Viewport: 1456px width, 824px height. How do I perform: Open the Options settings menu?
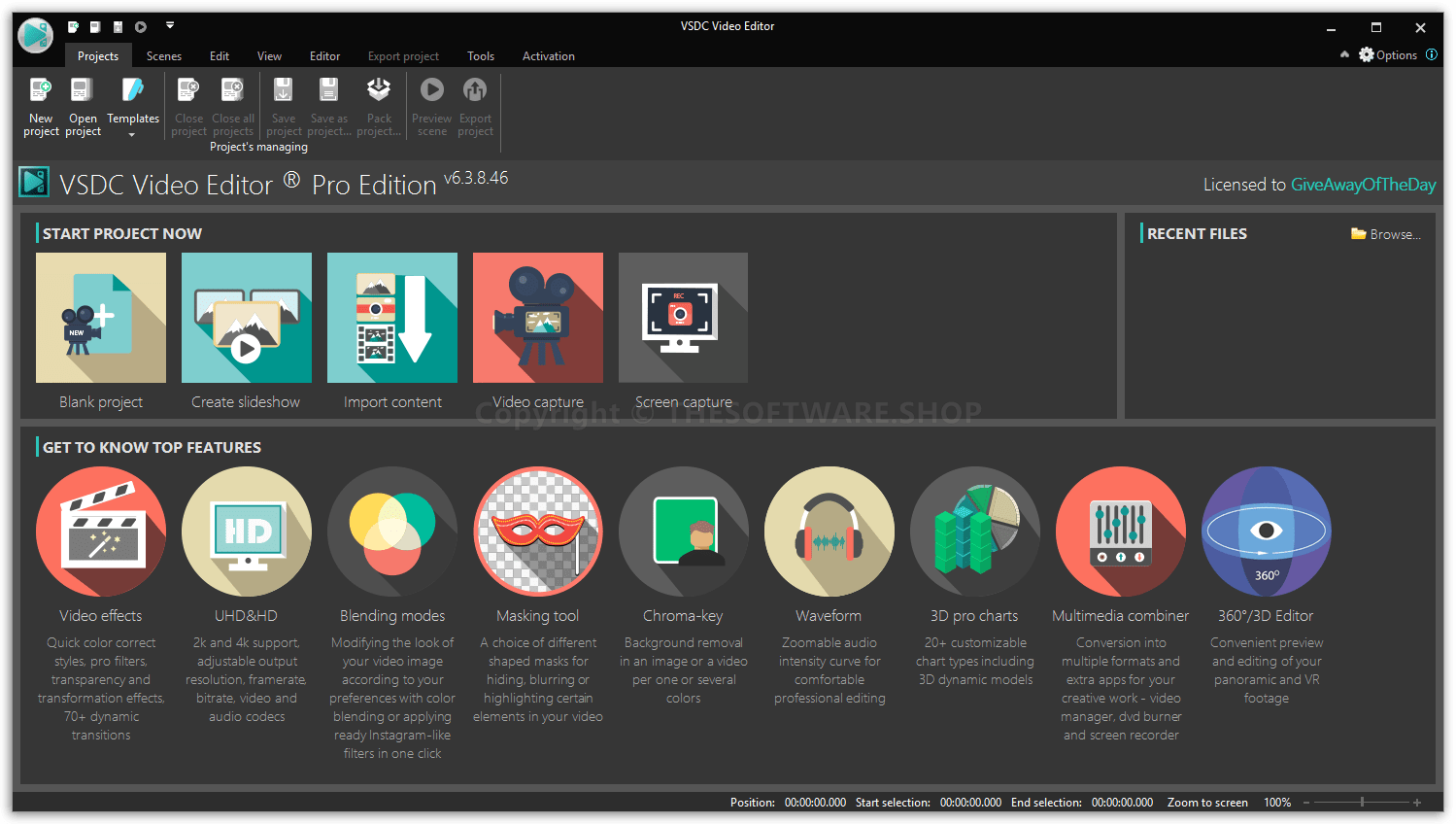tap(1388, 55)
